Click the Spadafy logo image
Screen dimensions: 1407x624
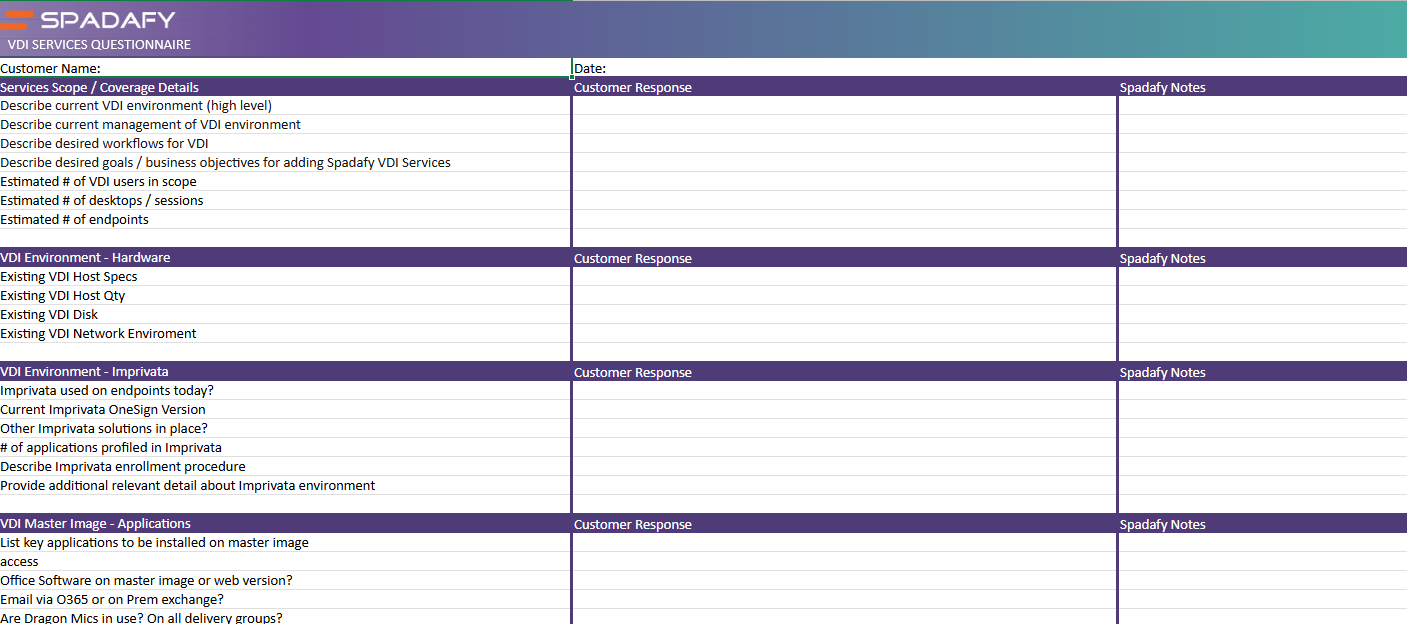click(x=89, y=19)
